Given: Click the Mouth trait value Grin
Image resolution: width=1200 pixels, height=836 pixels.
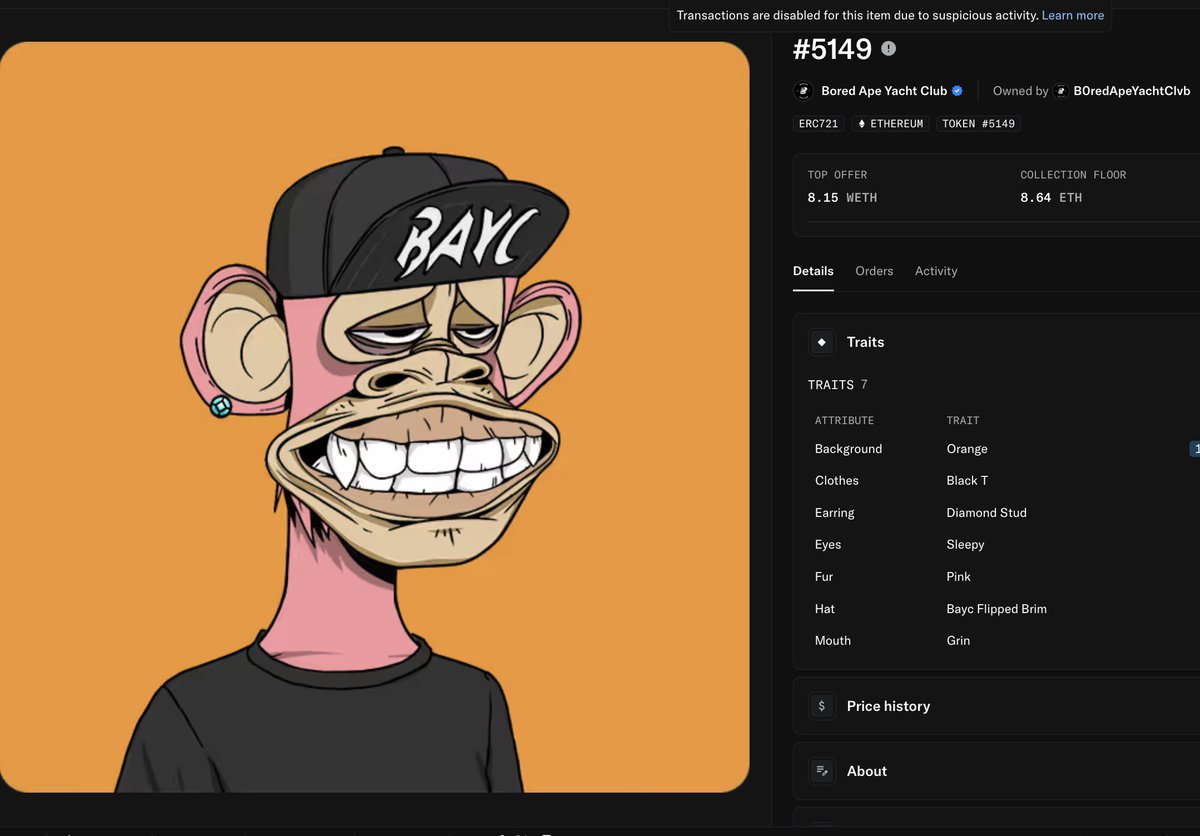Looking at the screenshot, I should 958,641.
